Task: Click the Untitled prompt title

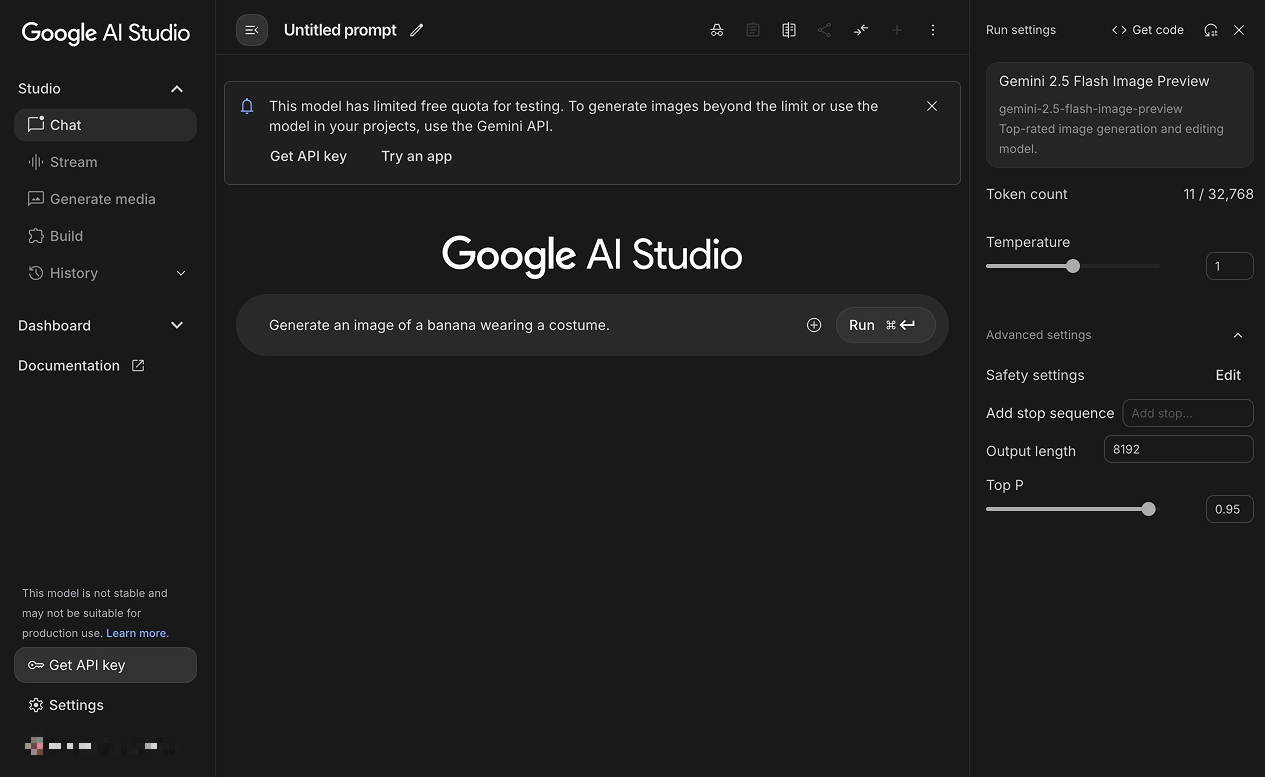Action: coord(340,30)
